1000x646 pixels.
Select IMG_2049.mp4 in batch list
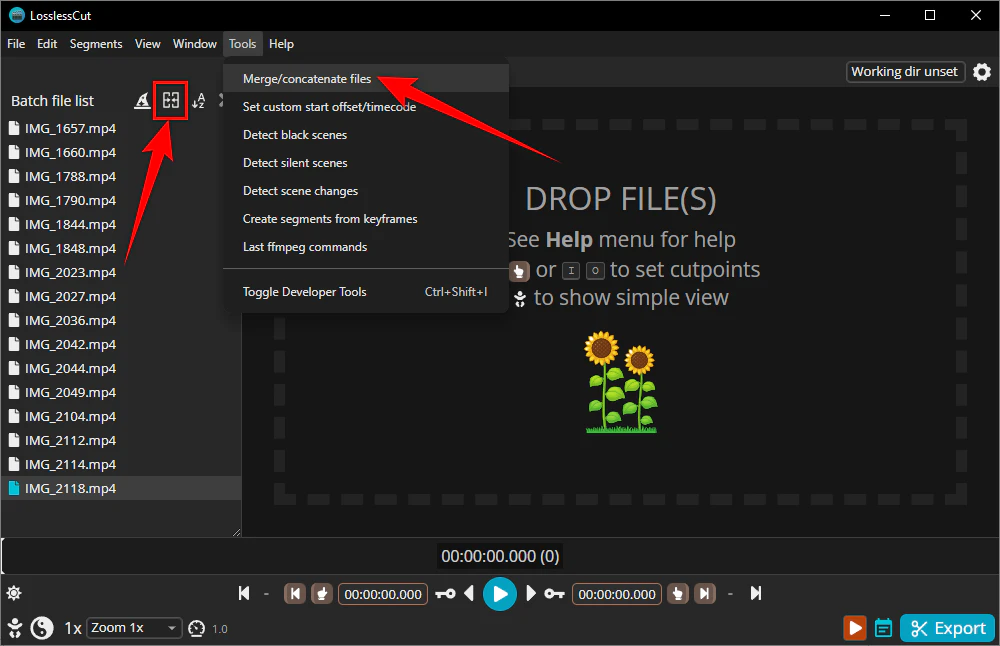coord(121,392)
